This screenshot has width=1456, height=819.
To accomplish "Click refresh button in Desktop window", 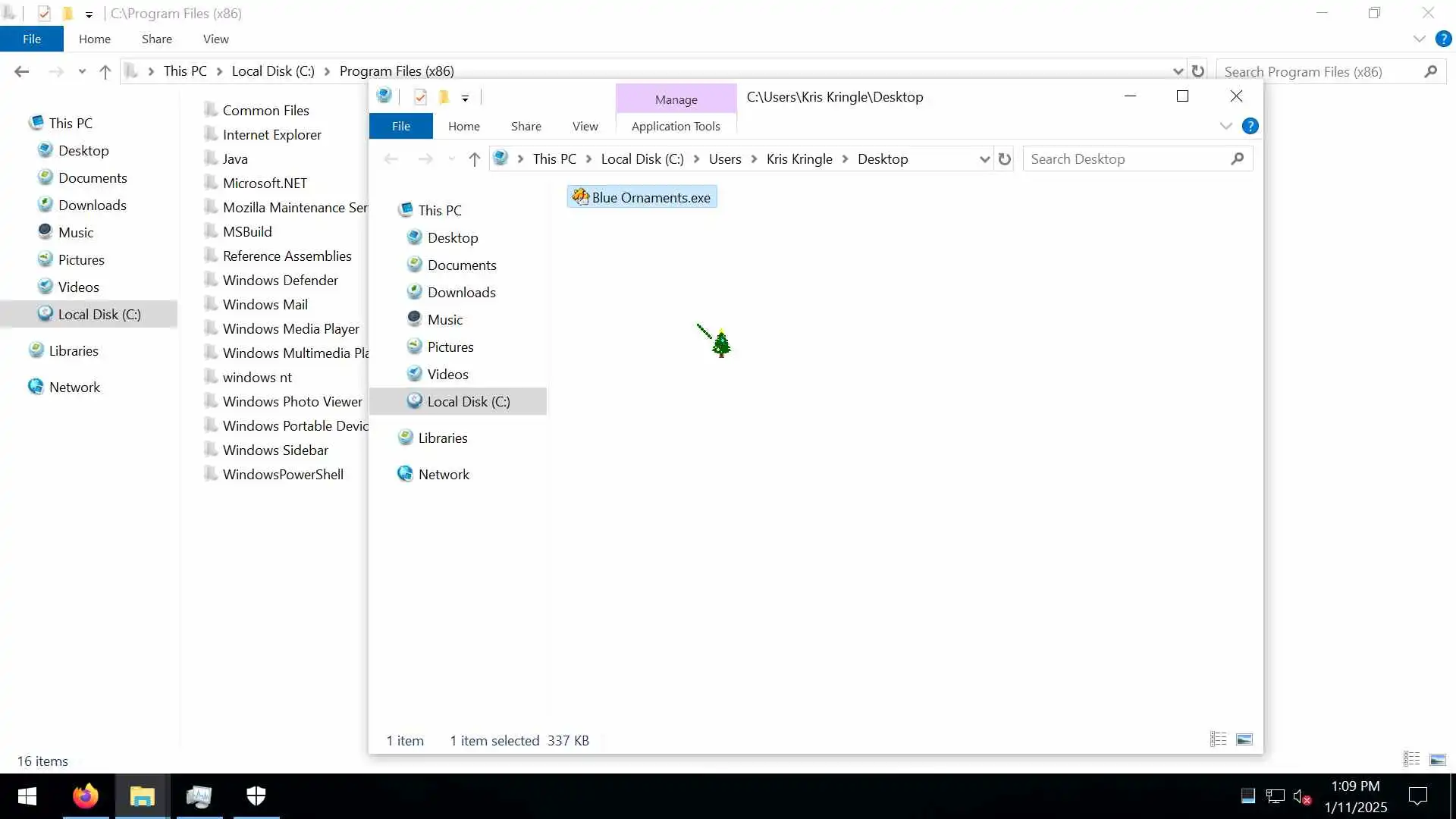I will [x=1005, y=159].
